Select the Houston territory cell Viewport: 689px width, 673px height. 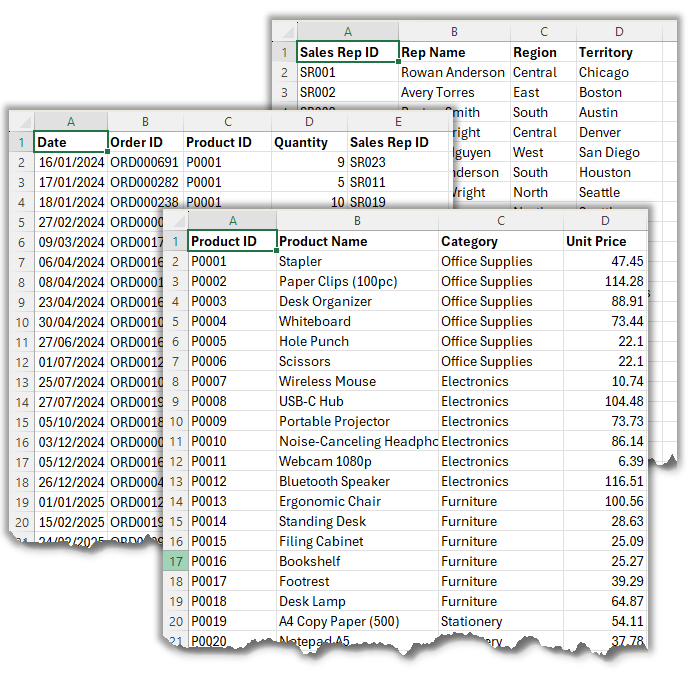pos(619,172)
